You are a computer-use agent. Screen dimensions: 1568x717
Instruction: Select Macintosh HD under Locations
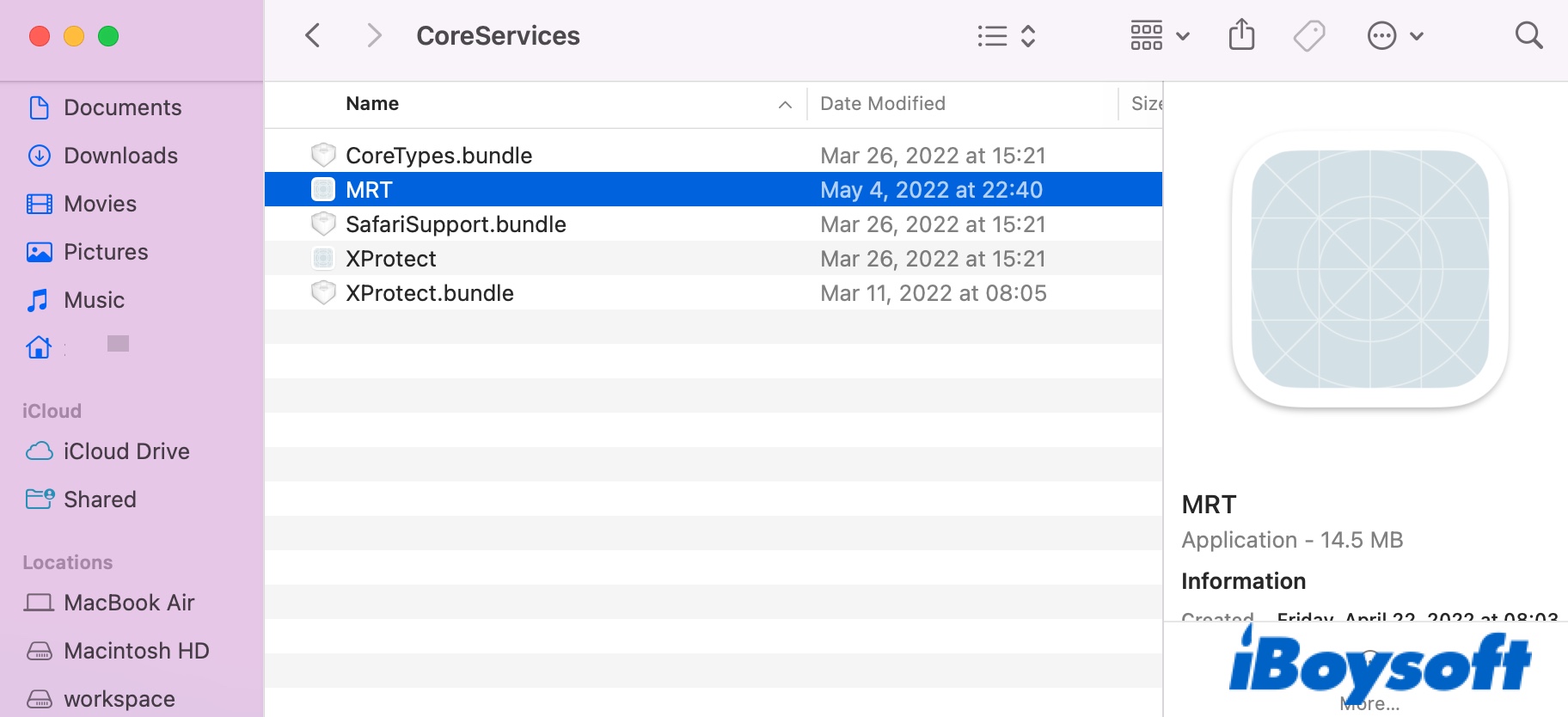click(x=136, y=651)
